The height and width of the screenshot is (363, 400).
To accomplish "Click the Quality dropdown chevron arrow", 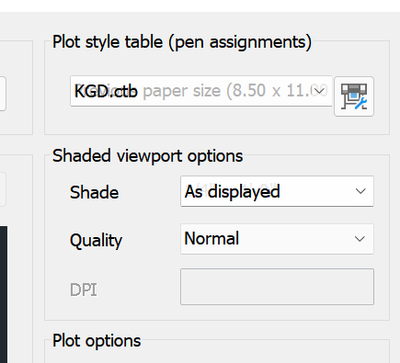I will pos(360,239).
